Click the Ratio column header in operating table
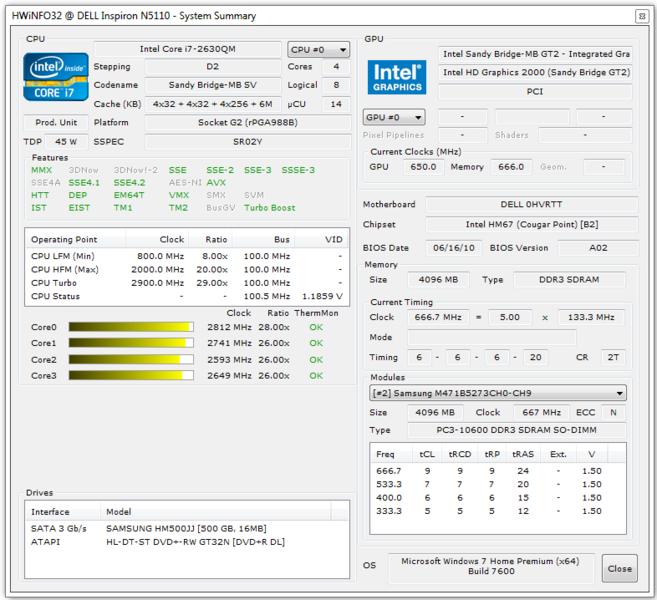The height and width of the screenshot is (600, 657). [210, 239]
